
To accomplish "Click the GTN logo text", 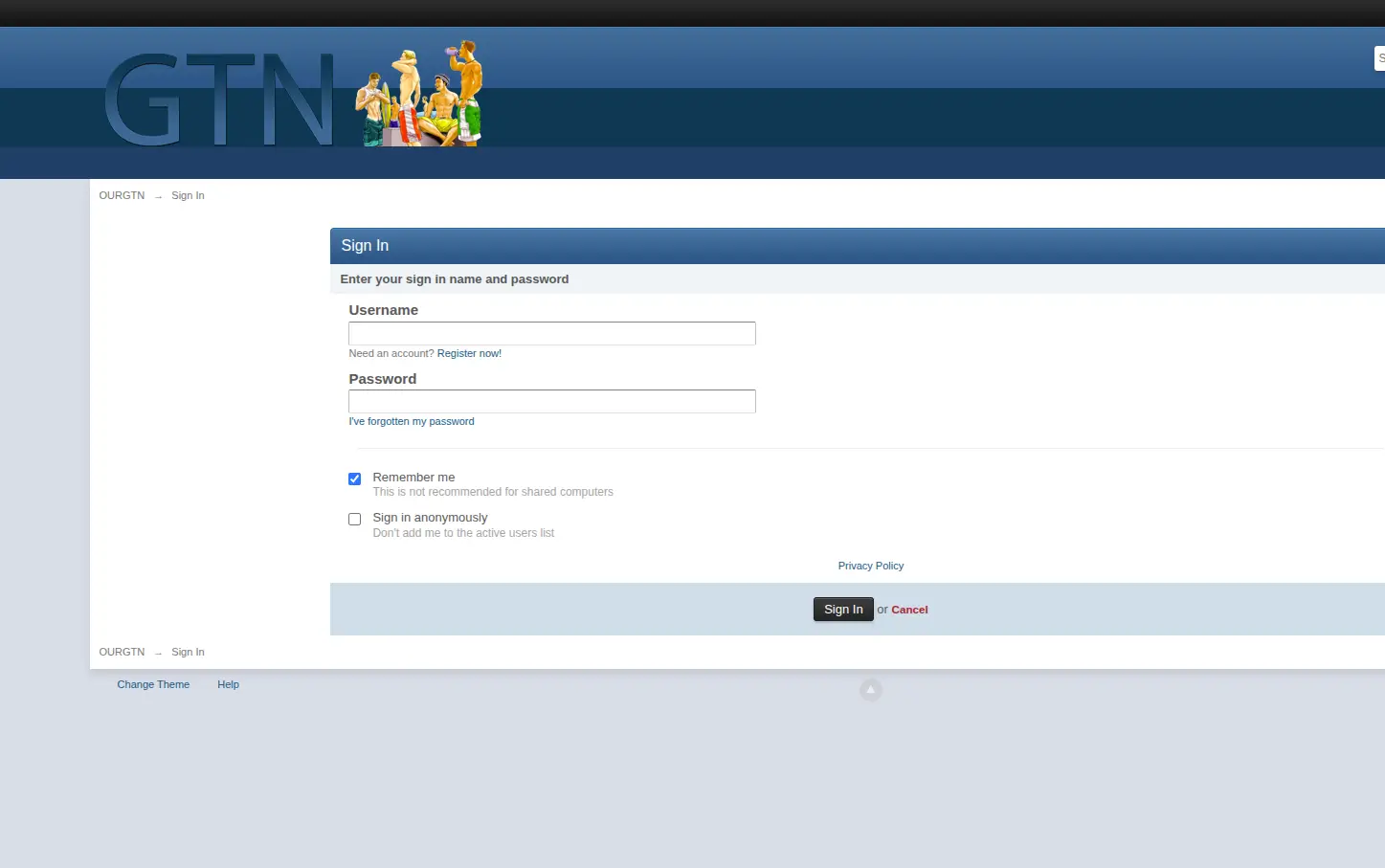I will 218,100.
